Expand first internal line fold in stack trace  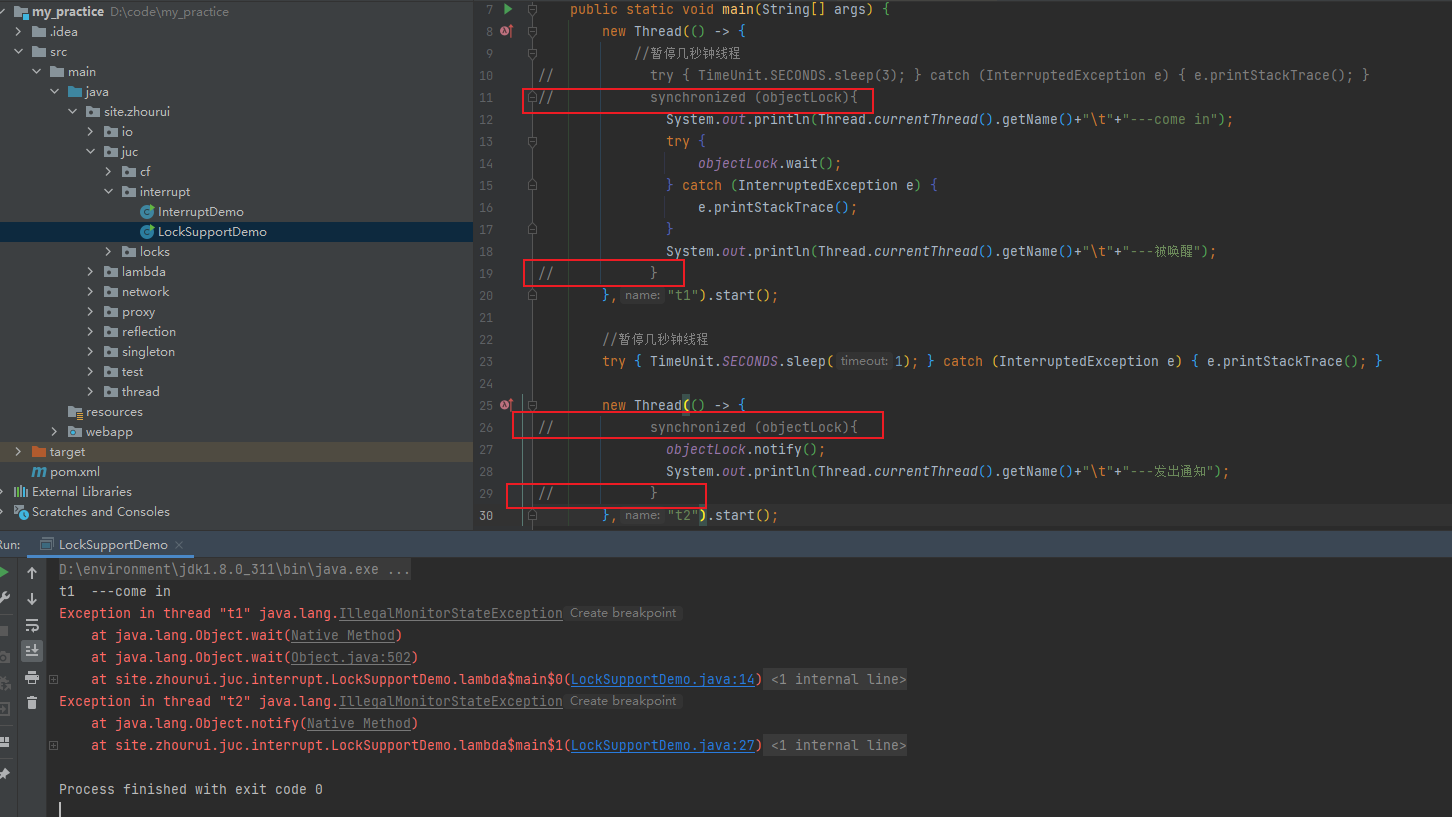52,680
